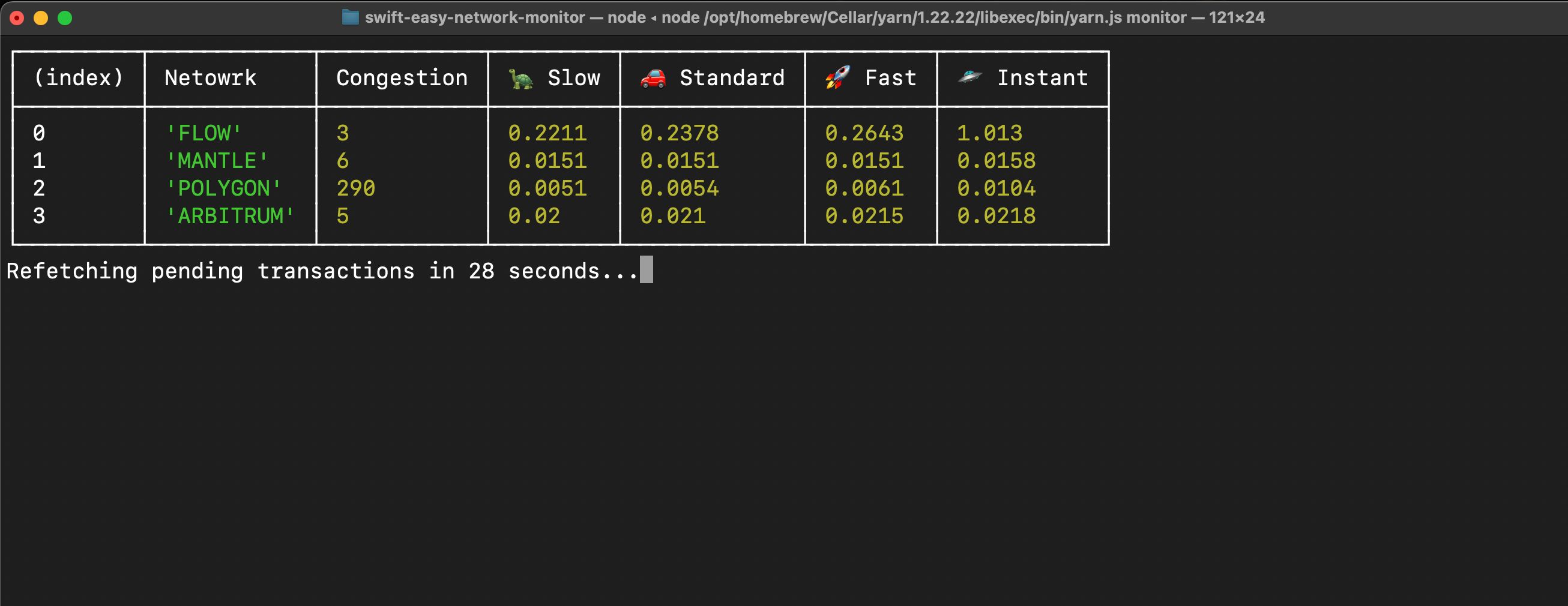Click MANTLE fast value 0.0151

864,161
